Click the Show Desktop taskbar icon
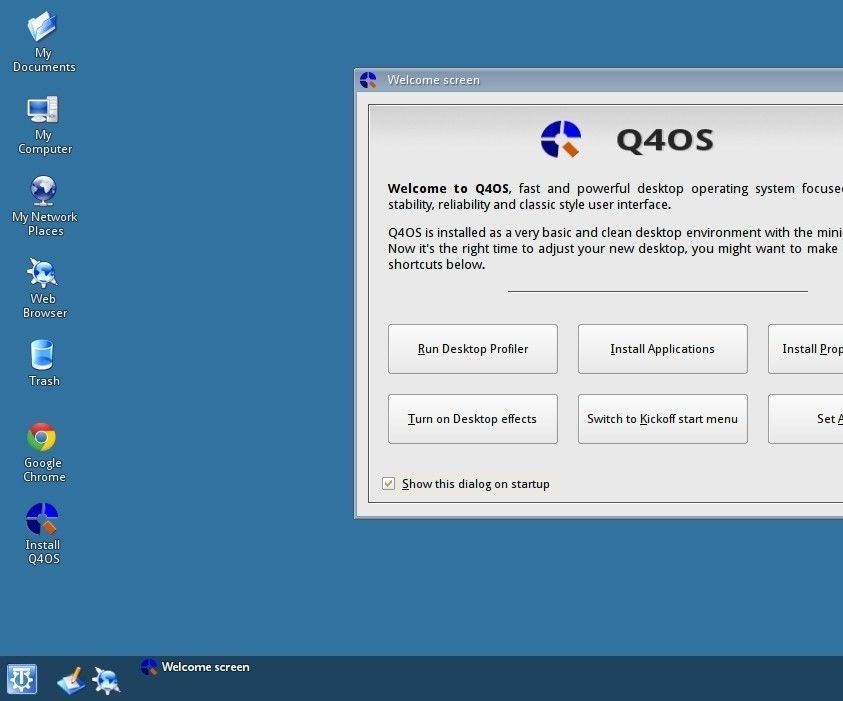The height and width of the screenshot is (701, 843). pos(70,681)
